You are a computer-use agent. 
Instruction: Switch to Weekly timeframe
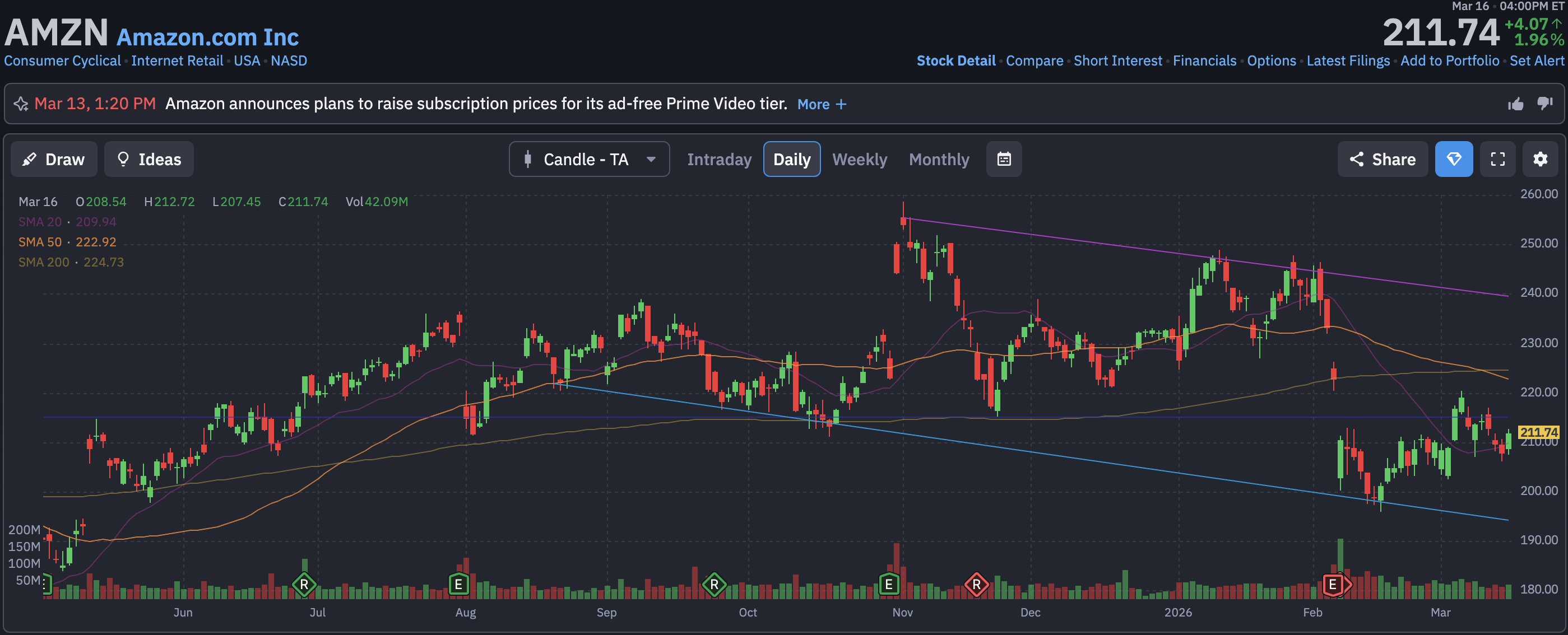click(x=859, y=160)
